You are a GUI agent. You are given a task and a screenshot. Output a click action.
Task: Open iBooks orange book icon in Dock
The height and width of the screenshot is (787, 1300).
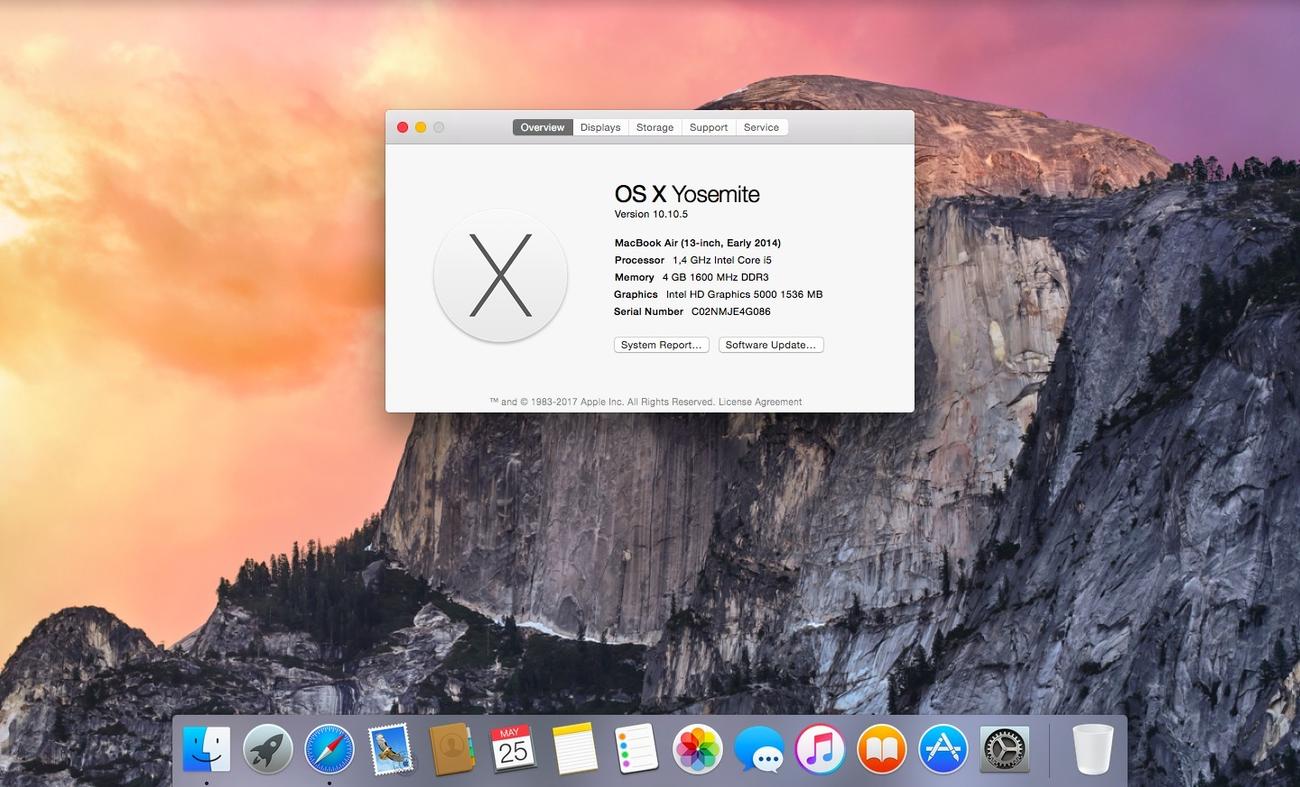[881, 749]
